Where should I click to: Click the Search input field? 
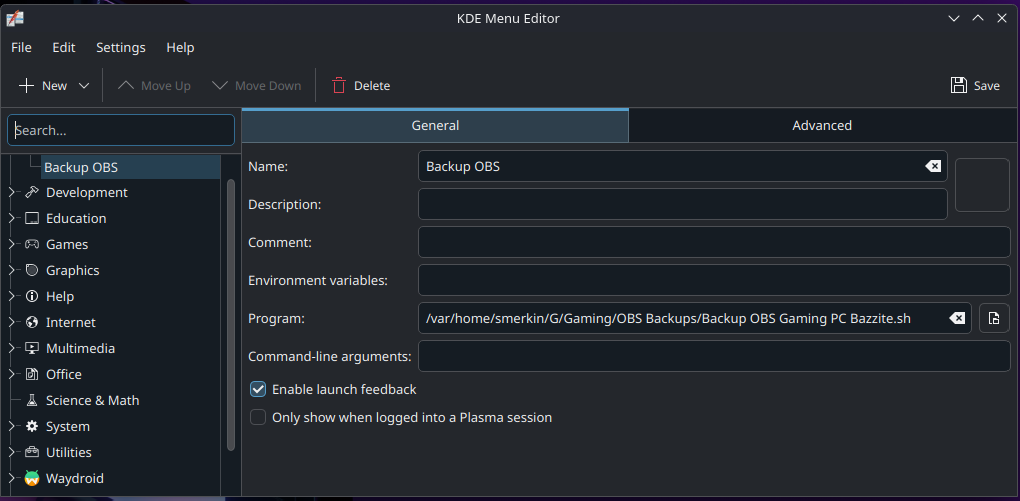click(x=121, y=130)
